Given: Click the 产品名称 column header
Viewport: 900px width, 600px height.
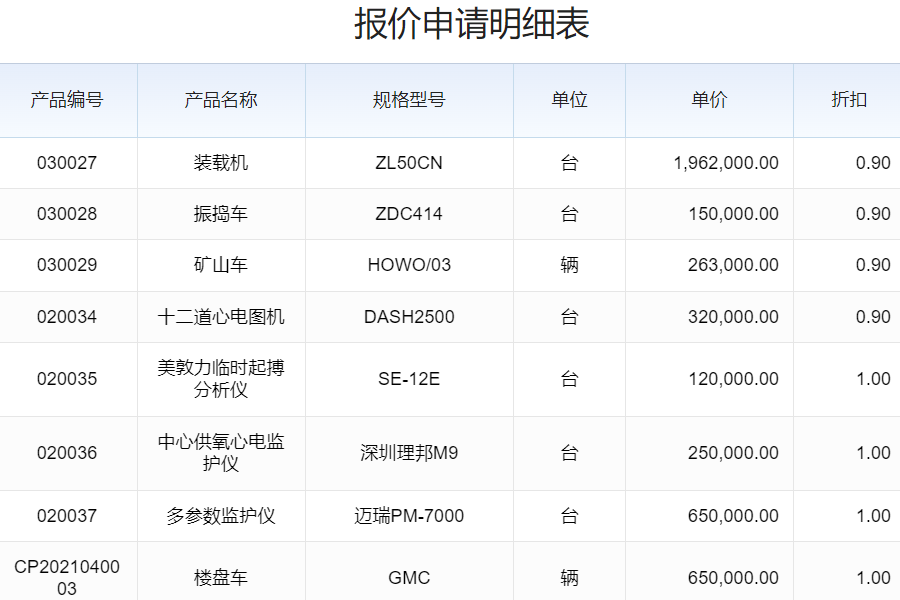Looking at the screenshot, I should pyautogui.click(x=221, y=100).
